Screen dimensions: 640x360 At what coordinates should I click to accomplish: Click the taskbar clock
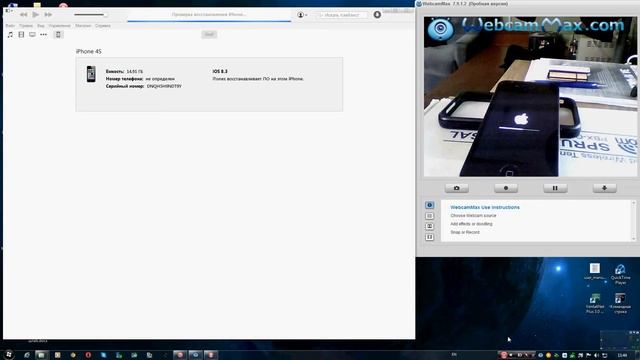point(622,355)
